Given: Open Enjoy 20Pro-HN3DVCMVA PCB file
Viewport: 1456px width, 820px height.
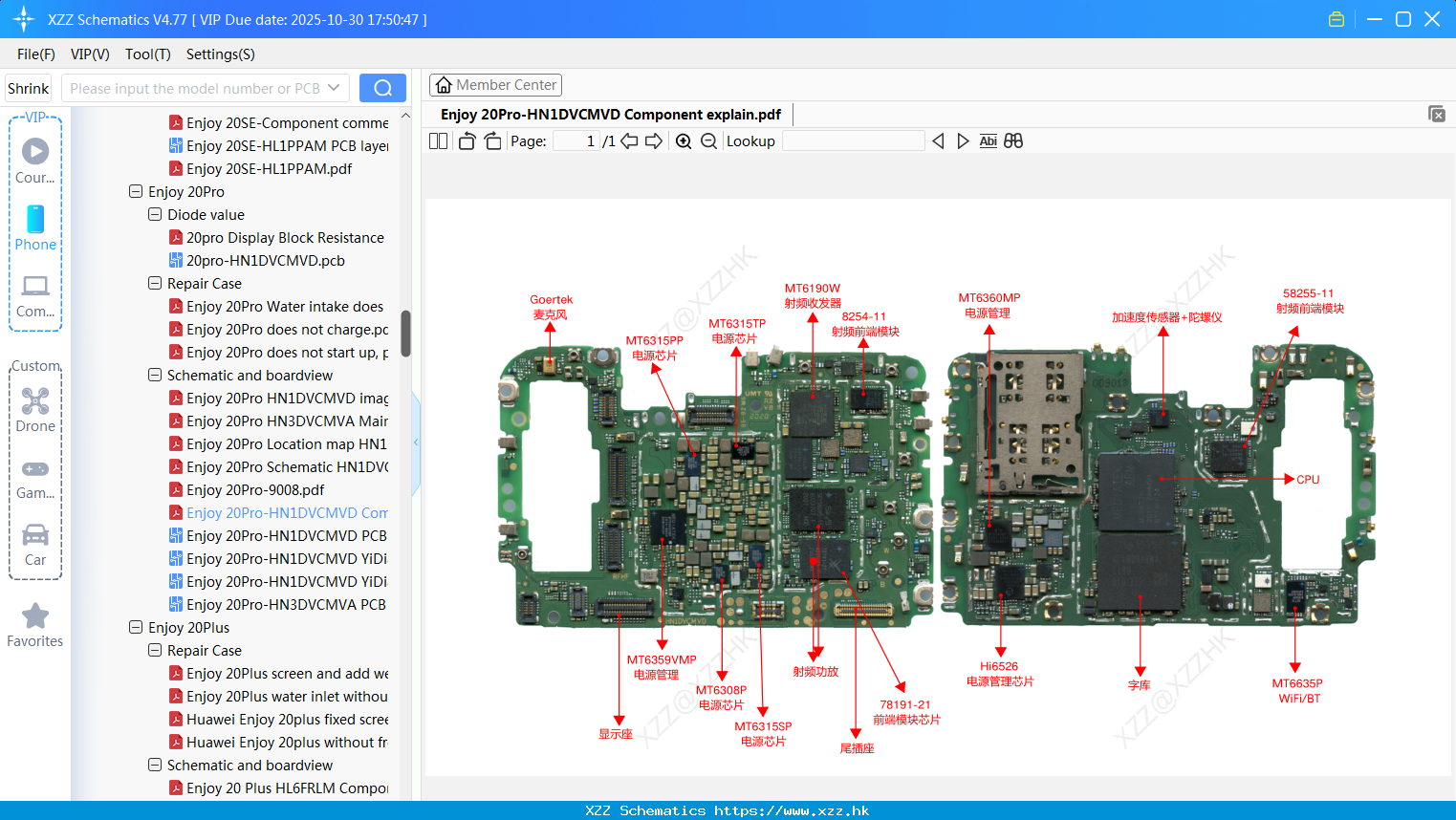Looking at the screenshot, I should point(286,604).
